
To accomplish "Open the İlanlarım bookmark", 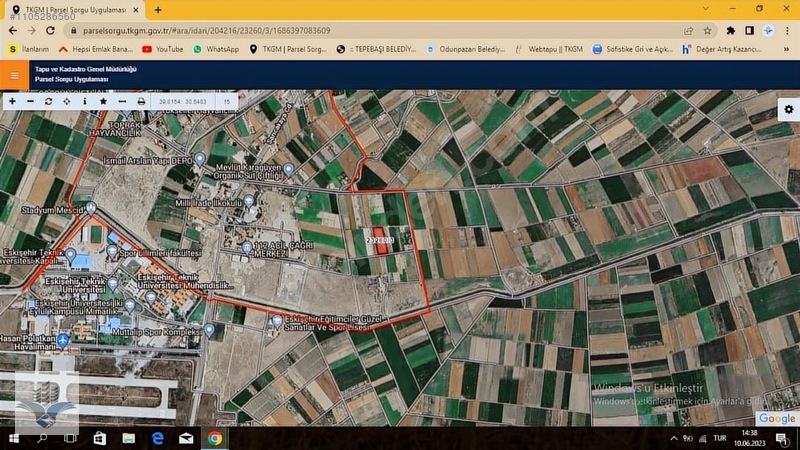I will [29, 49].
